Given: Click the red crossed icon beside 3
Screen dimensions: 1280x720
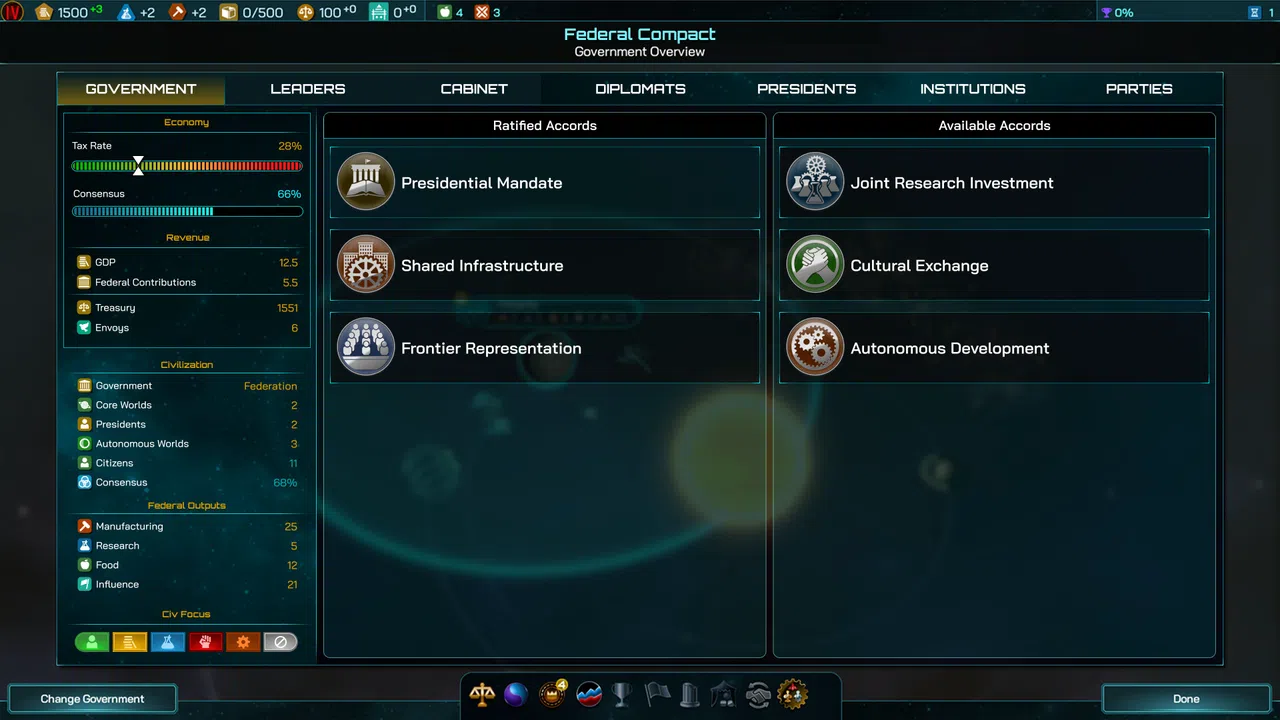Looking at the screenshot, I should (482, 12).
